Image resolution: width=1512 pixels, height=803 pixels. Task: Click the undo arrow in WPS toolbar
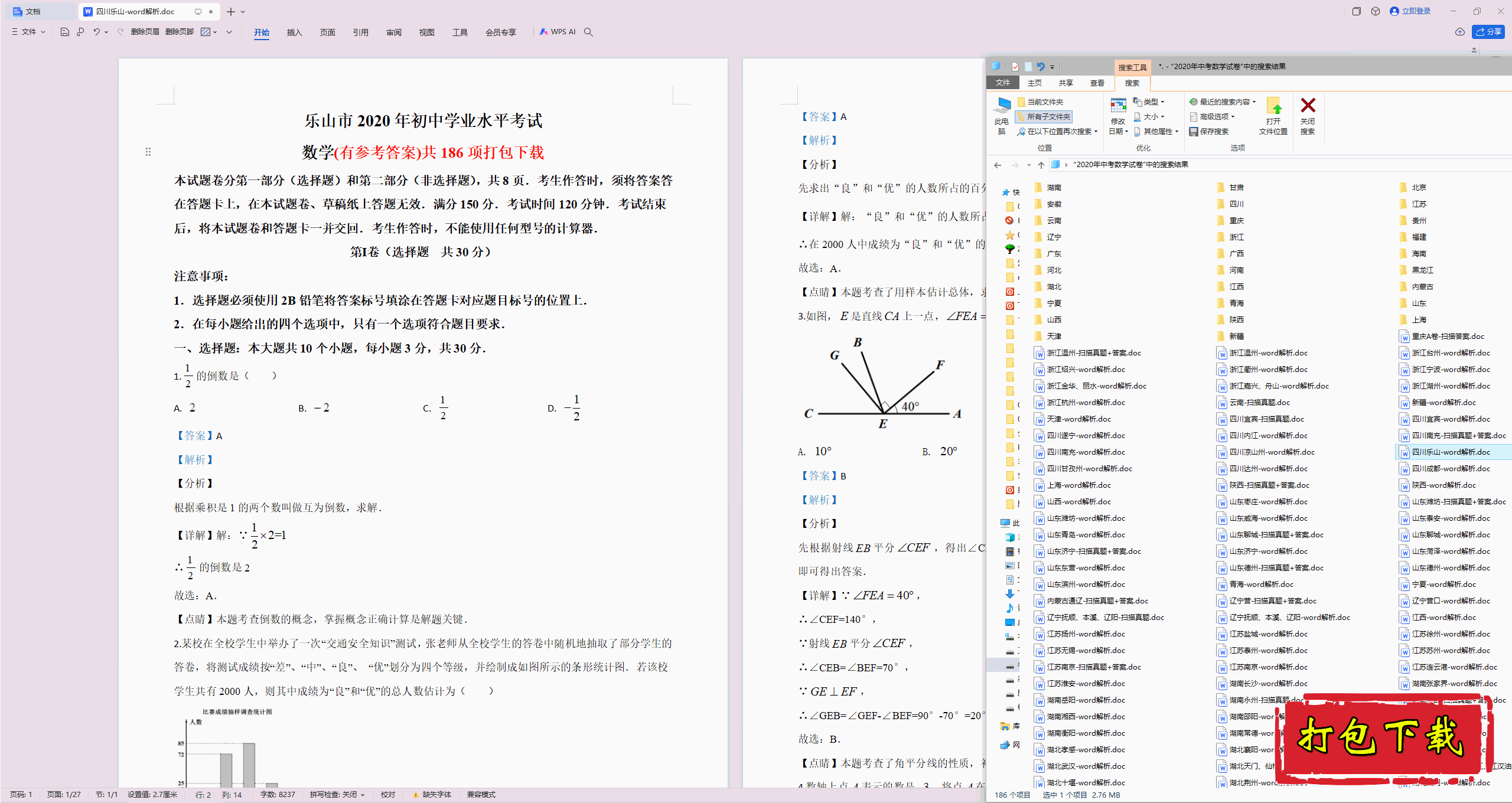pos(96,32)
